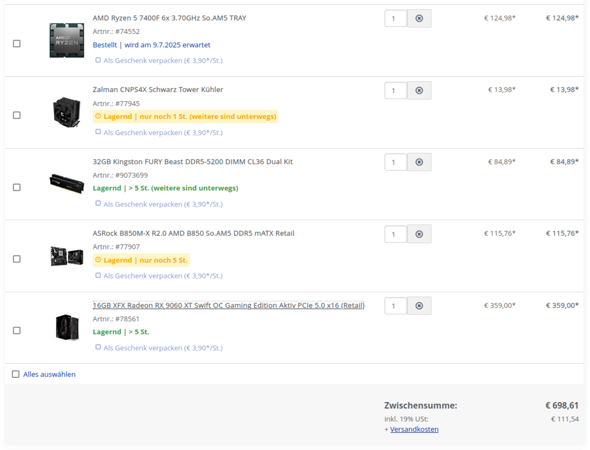Click the Alles auswählen label
The height and width of the screenshot is (450, 590).
pyautogui.click(x=49, y=374)
